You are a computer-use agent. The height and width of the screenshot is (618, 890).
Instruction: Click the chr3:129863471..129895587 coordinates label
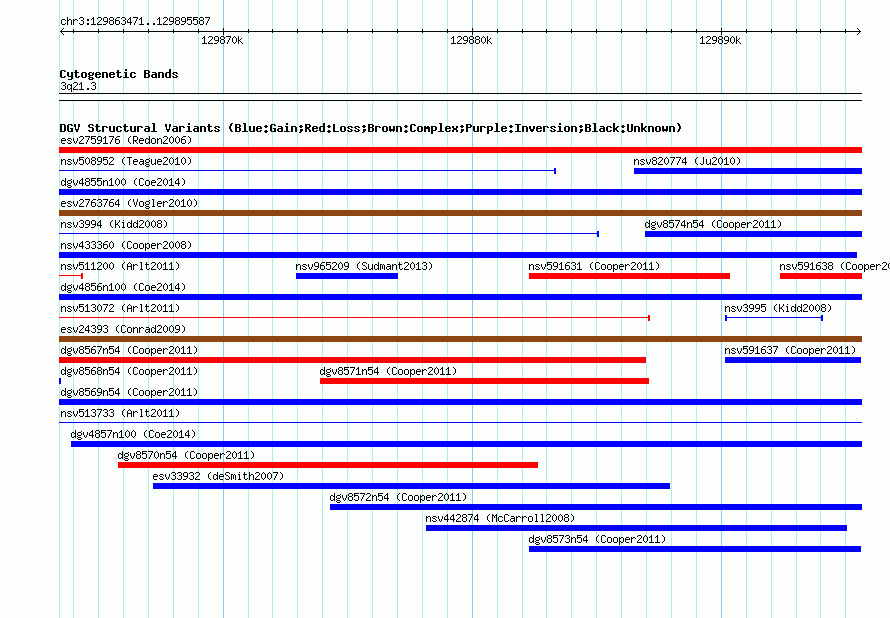pyautogui.click(x=135, y=21)
